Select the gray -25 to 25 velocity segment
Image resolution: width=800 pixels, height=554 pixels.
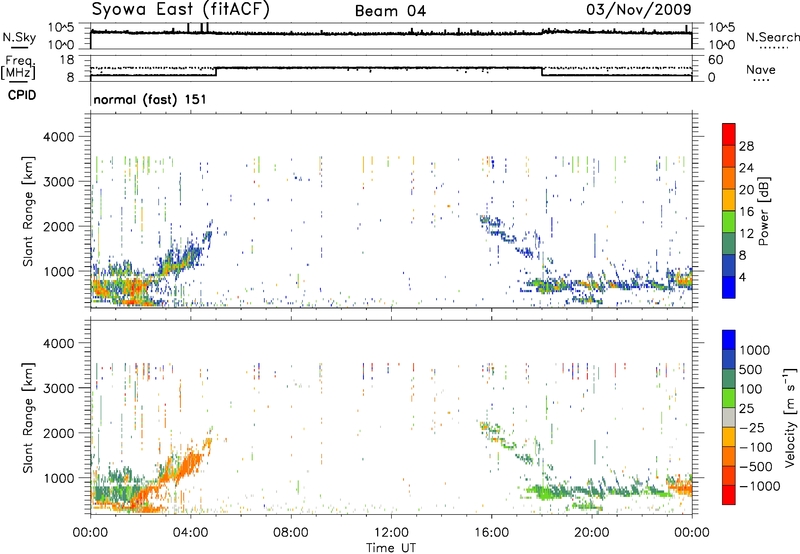(x=729, y=417)
